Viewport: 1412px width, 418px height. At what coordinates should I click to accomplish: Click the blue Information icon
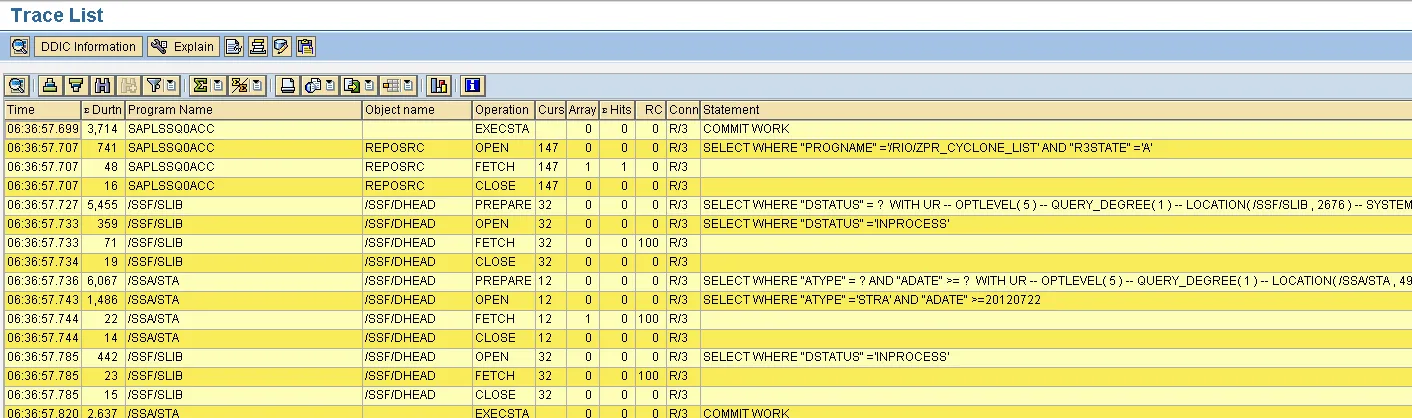click(472, 85)
